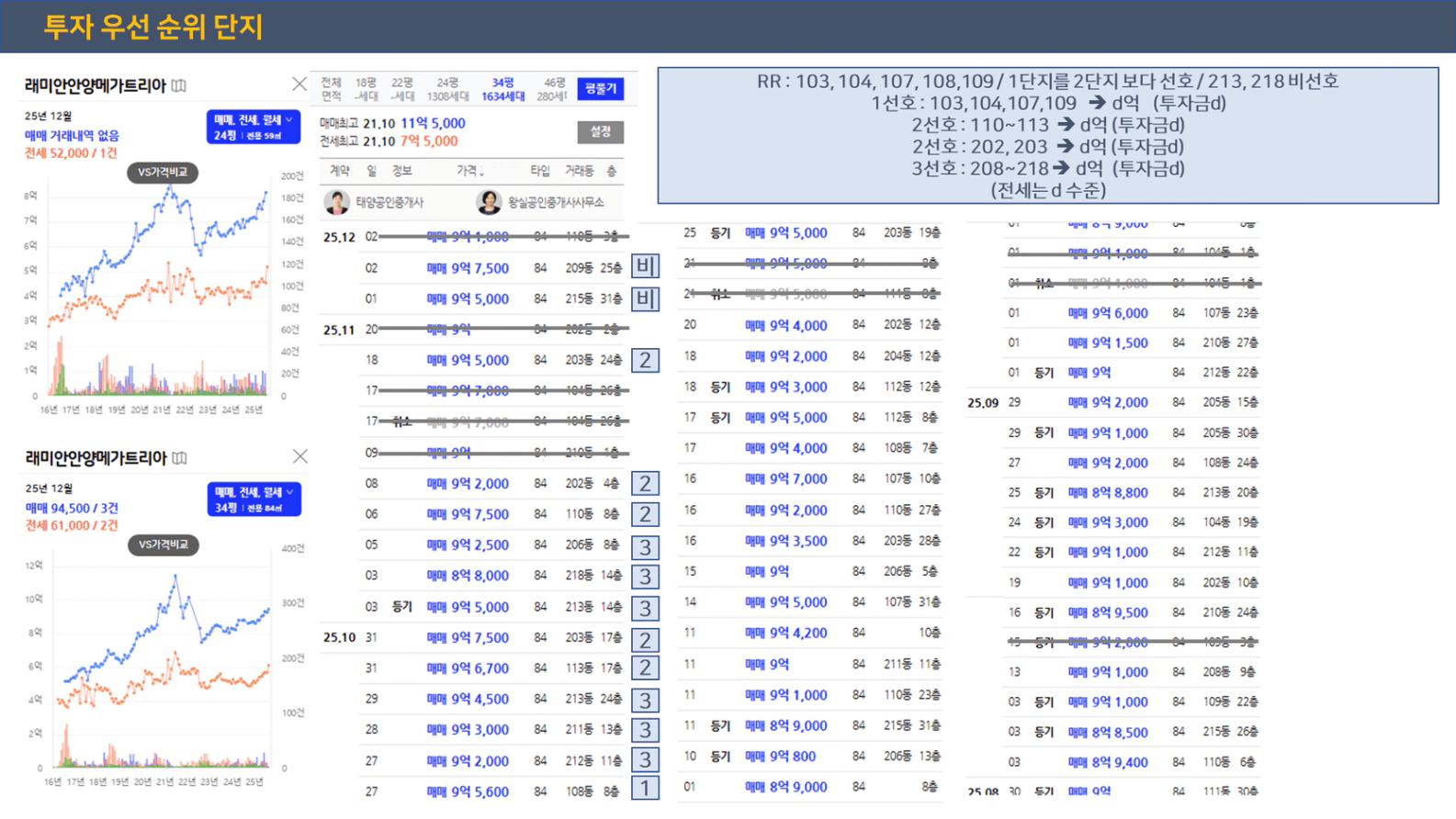Click the 비 label box next to 209동 25층

[645, 266]
